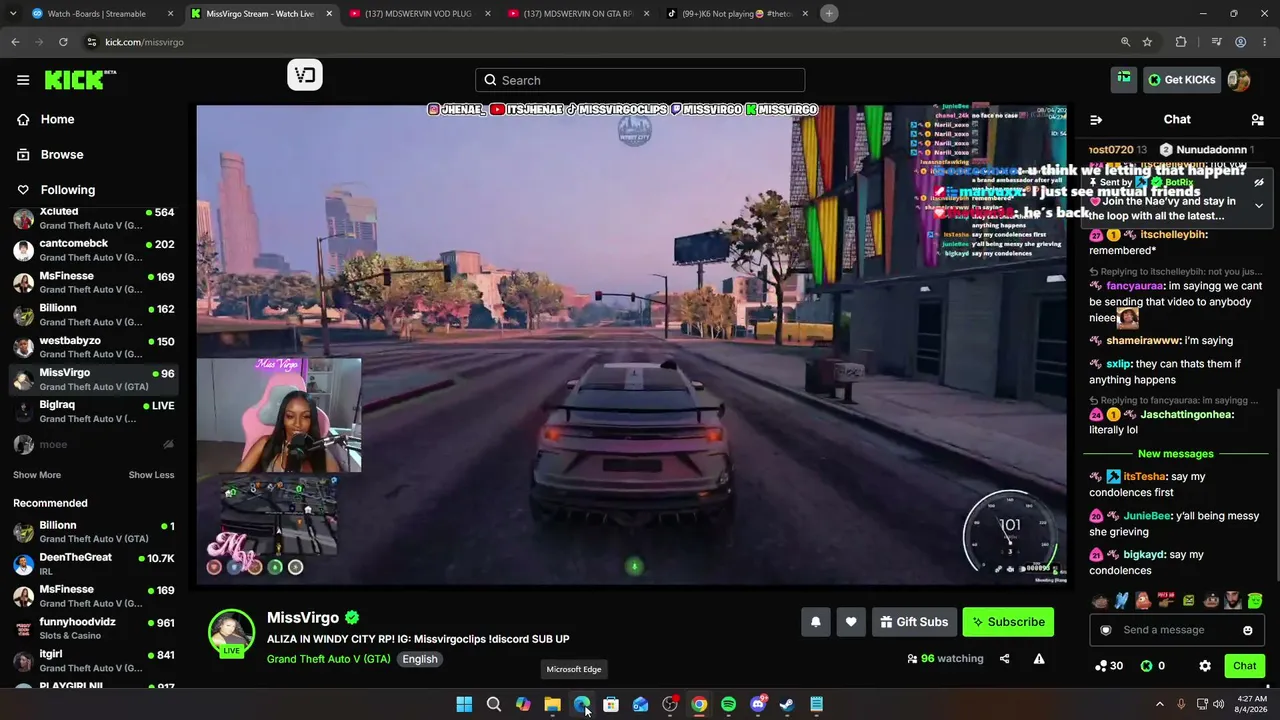Zoom the page using the address bar magnifier
Screen dimensions: 1280x720
pyautogui.click(x=1125, y=42)
